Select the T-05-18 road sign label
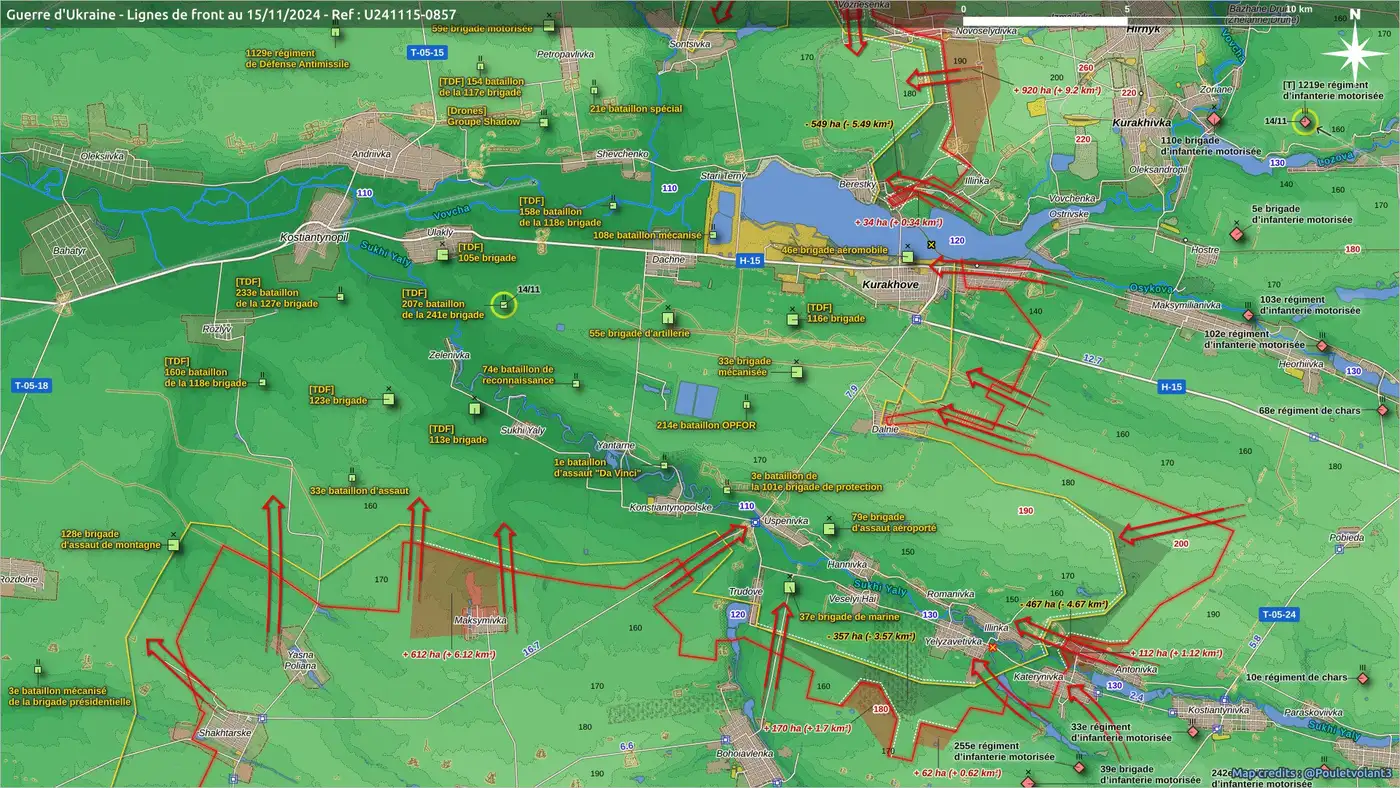Viewport: 1400px width, 788px height. coord(31,385)
